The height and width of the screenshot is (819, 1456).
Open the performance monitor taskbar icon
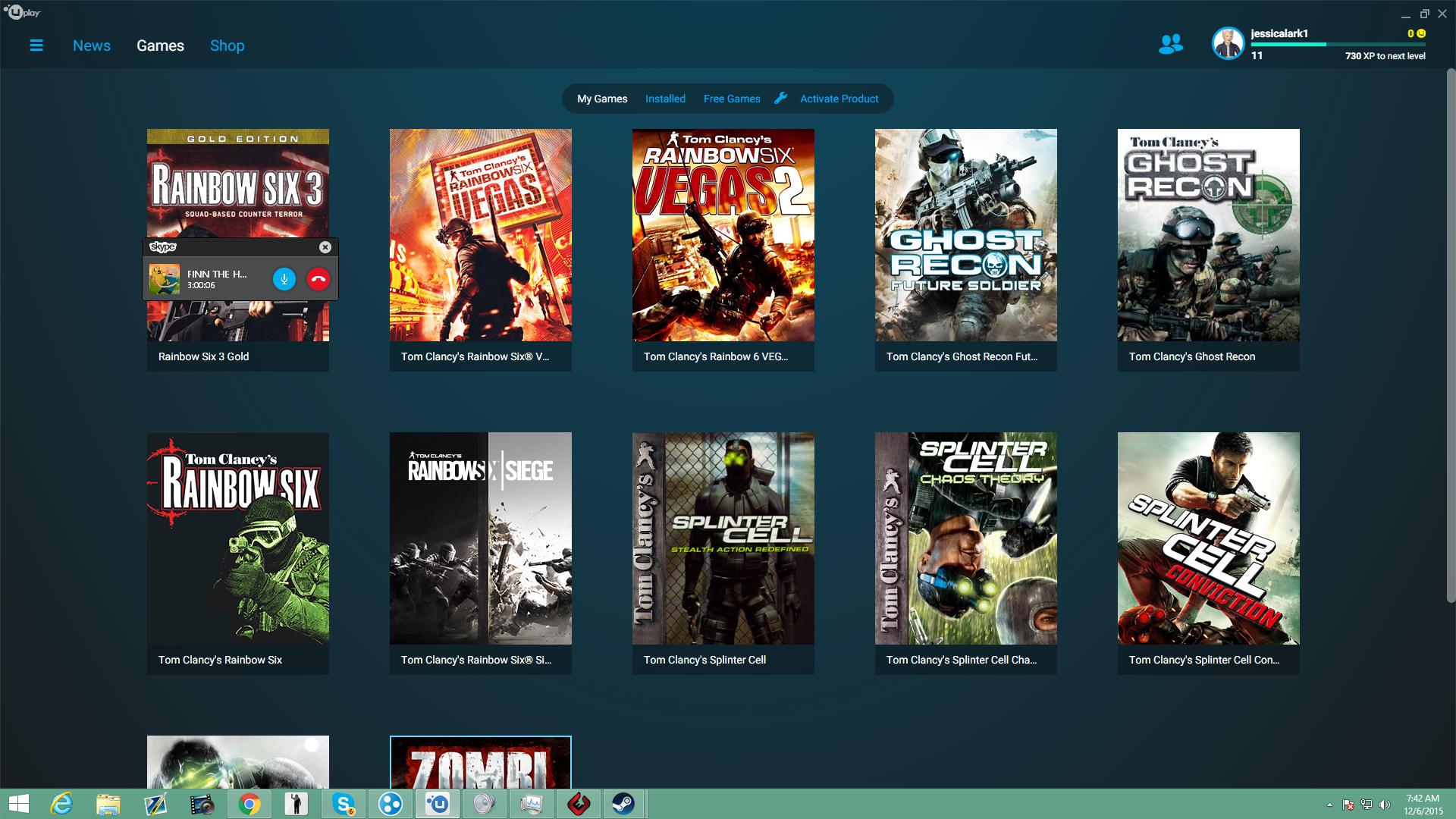pos(531,804)
